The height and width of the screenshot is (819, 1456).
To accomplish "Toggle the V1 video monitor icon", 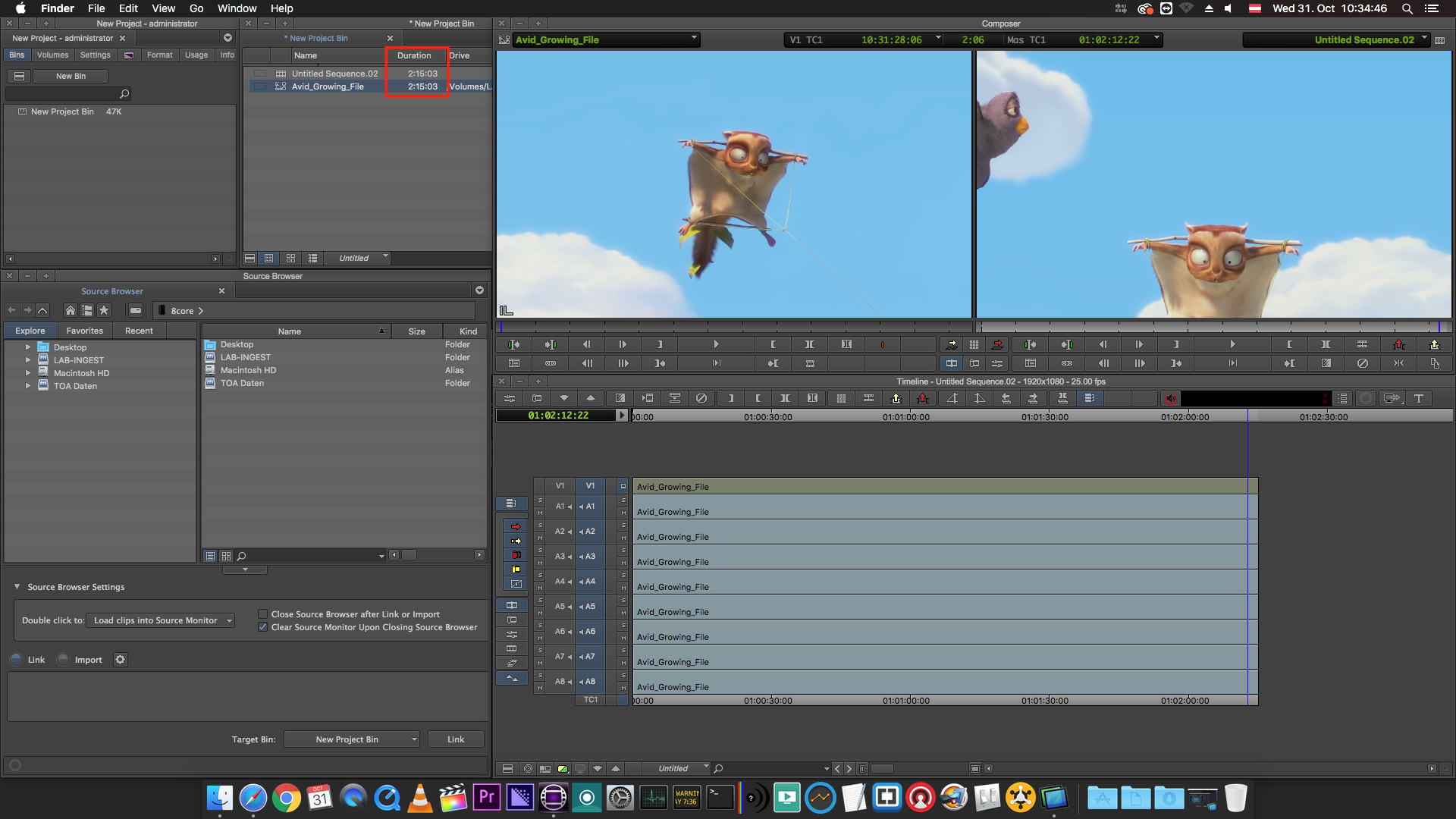I will pos(623,486).
